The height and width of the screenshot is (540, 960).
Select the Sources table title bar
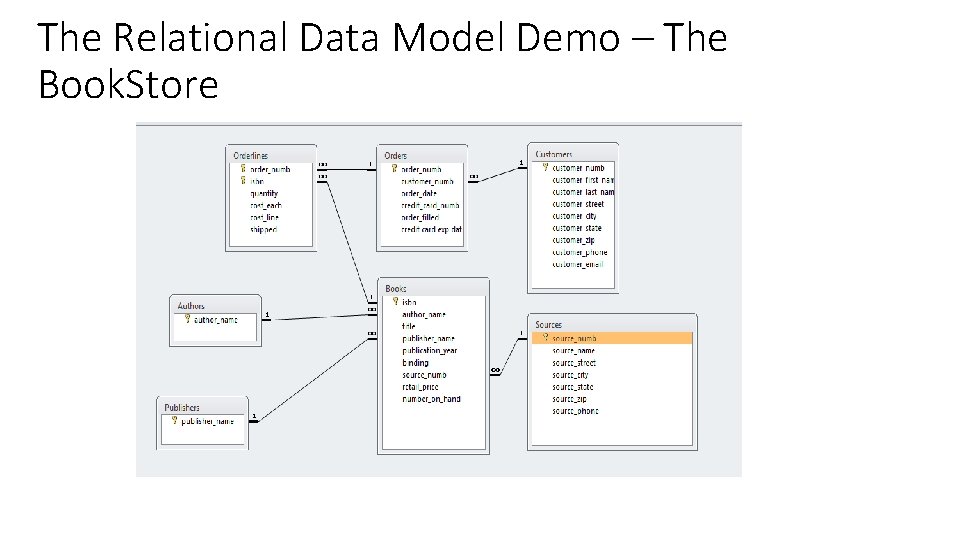pyautogui.click(x=612, y=324)
